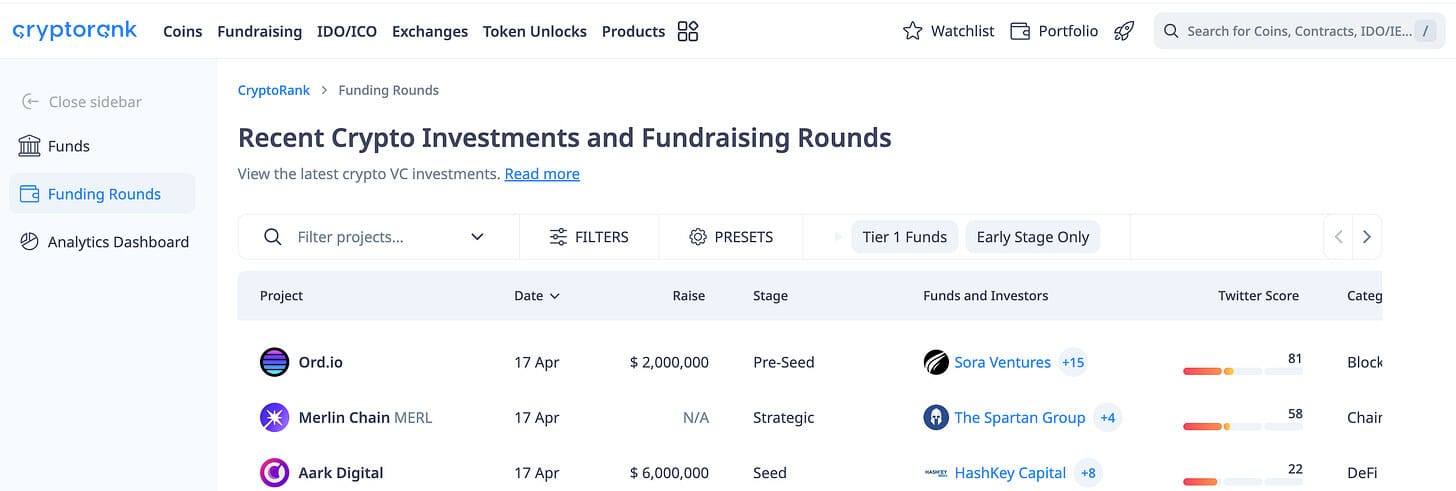Click the Ord.io project logo
This screenshot has width=1456, height=491.
coord(274,362)
